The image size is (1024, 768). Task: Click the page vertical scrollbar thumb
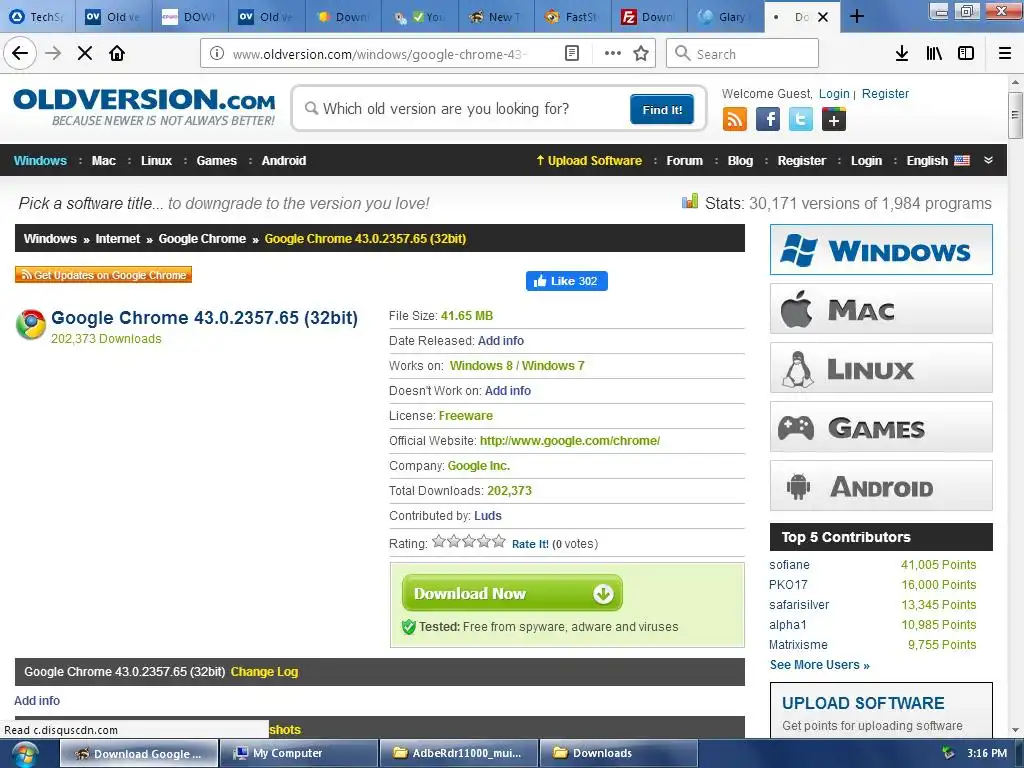1015,115
